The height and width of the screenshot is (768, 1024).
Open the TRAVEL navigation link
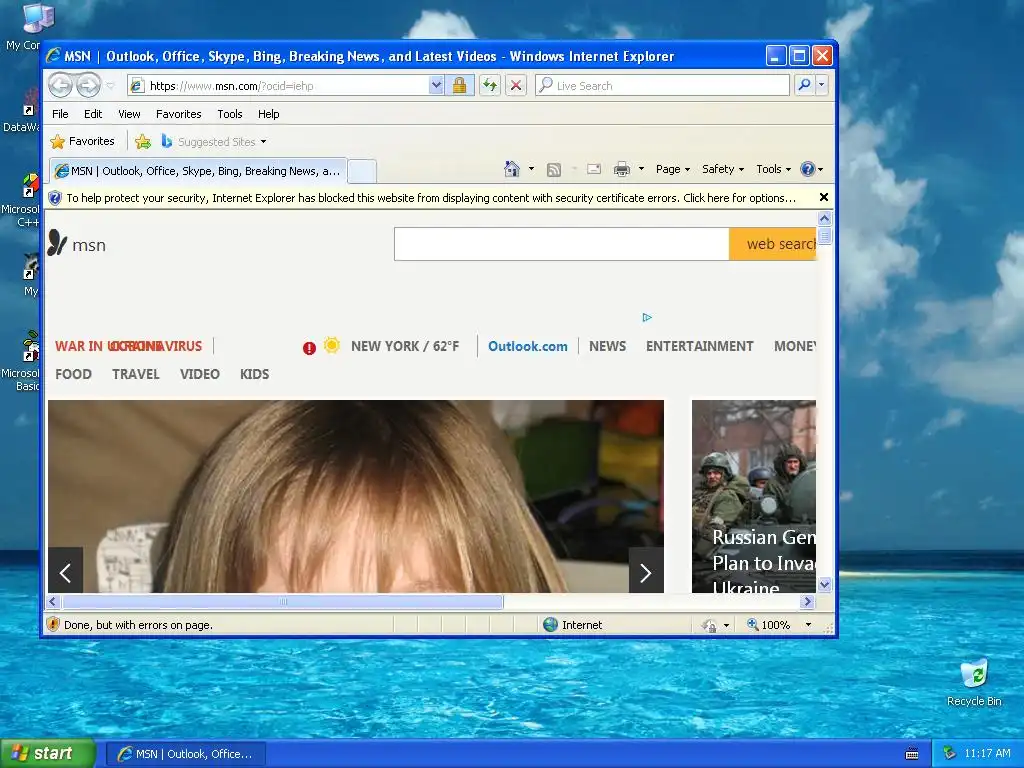pos(136,374)
